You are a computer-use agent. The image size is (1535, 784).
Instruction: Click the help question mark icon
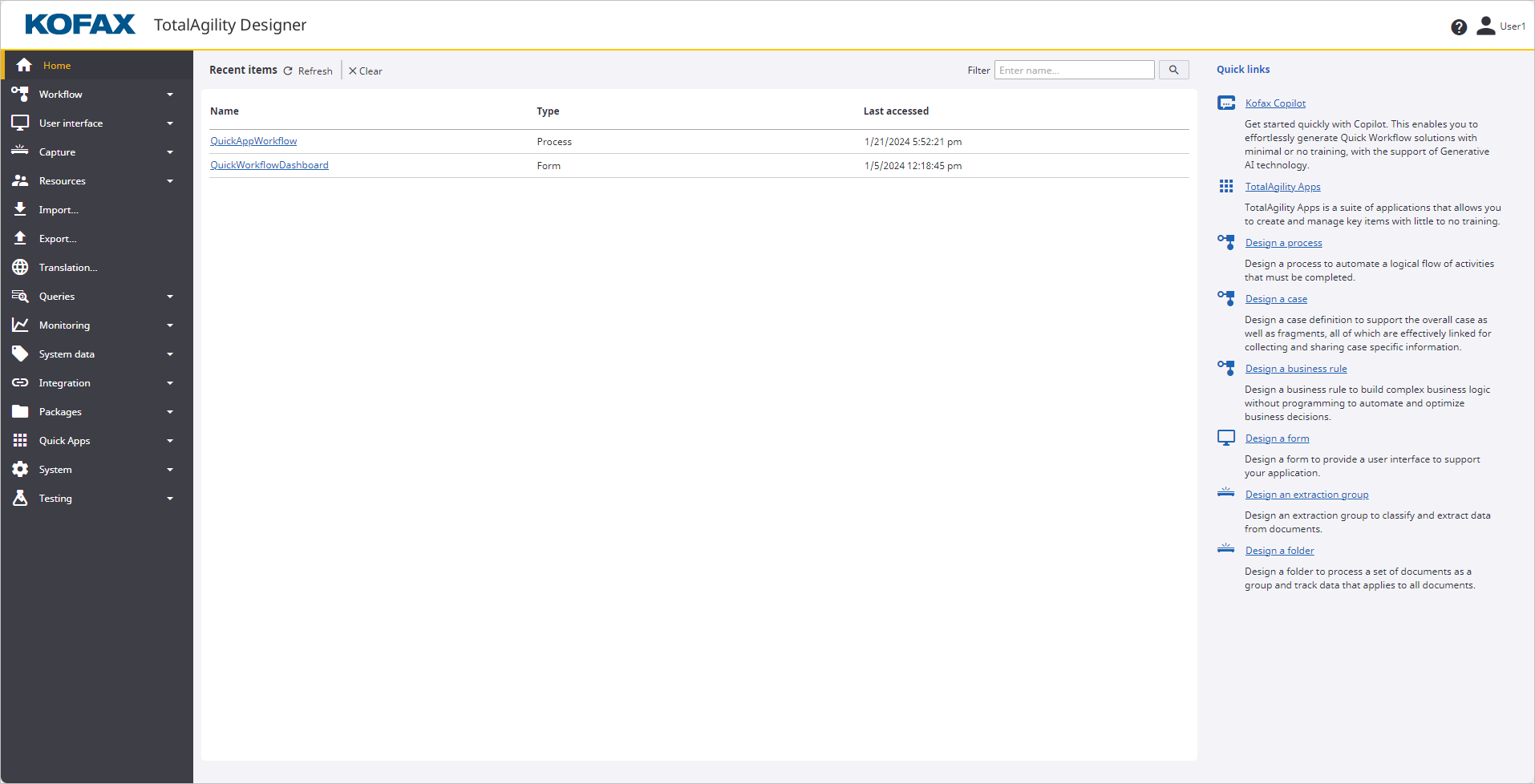click(x=1458, y=27)
